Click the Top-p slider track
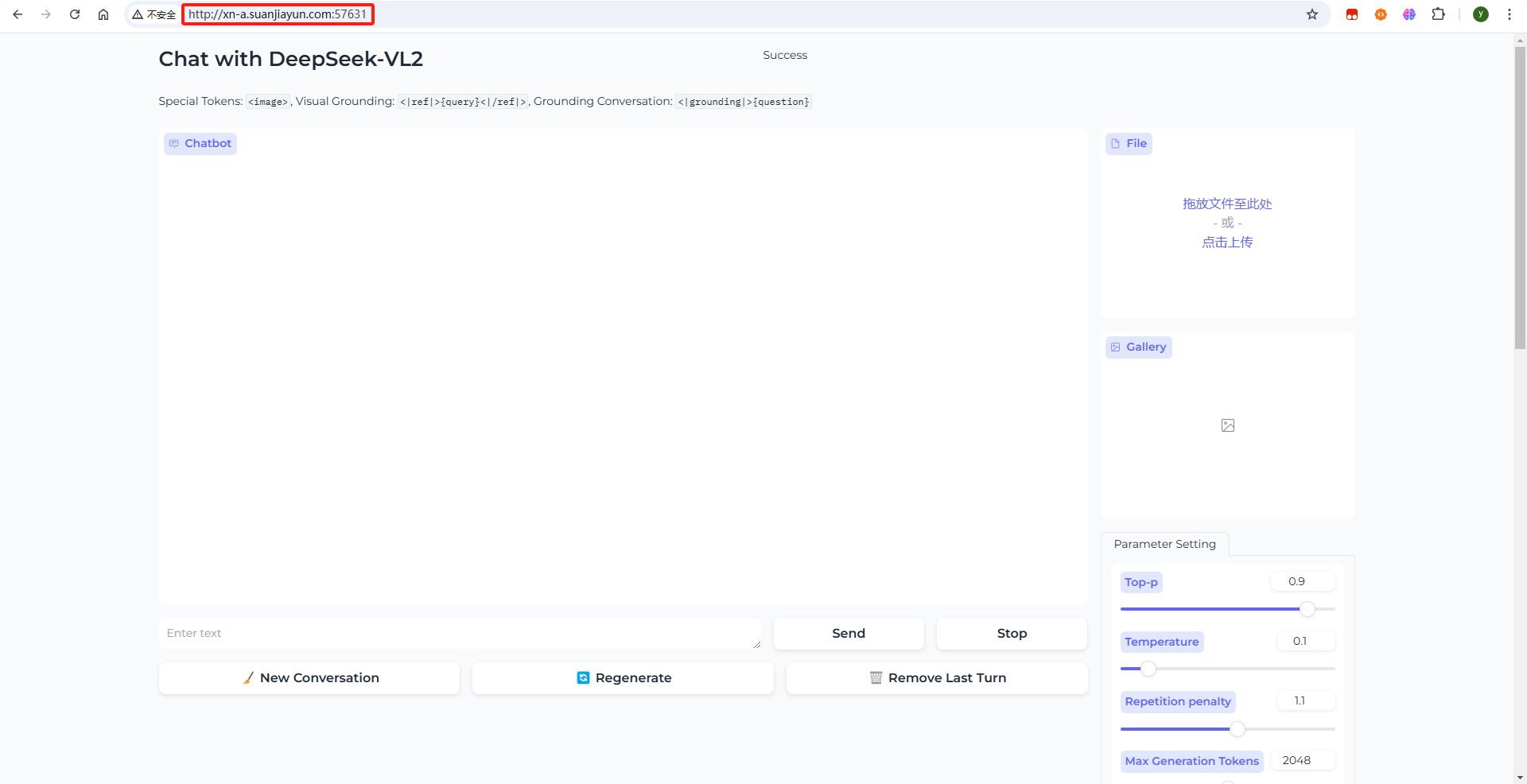Image resolution: width=1527 pixels, height=784 pixels. [1227, 609]
